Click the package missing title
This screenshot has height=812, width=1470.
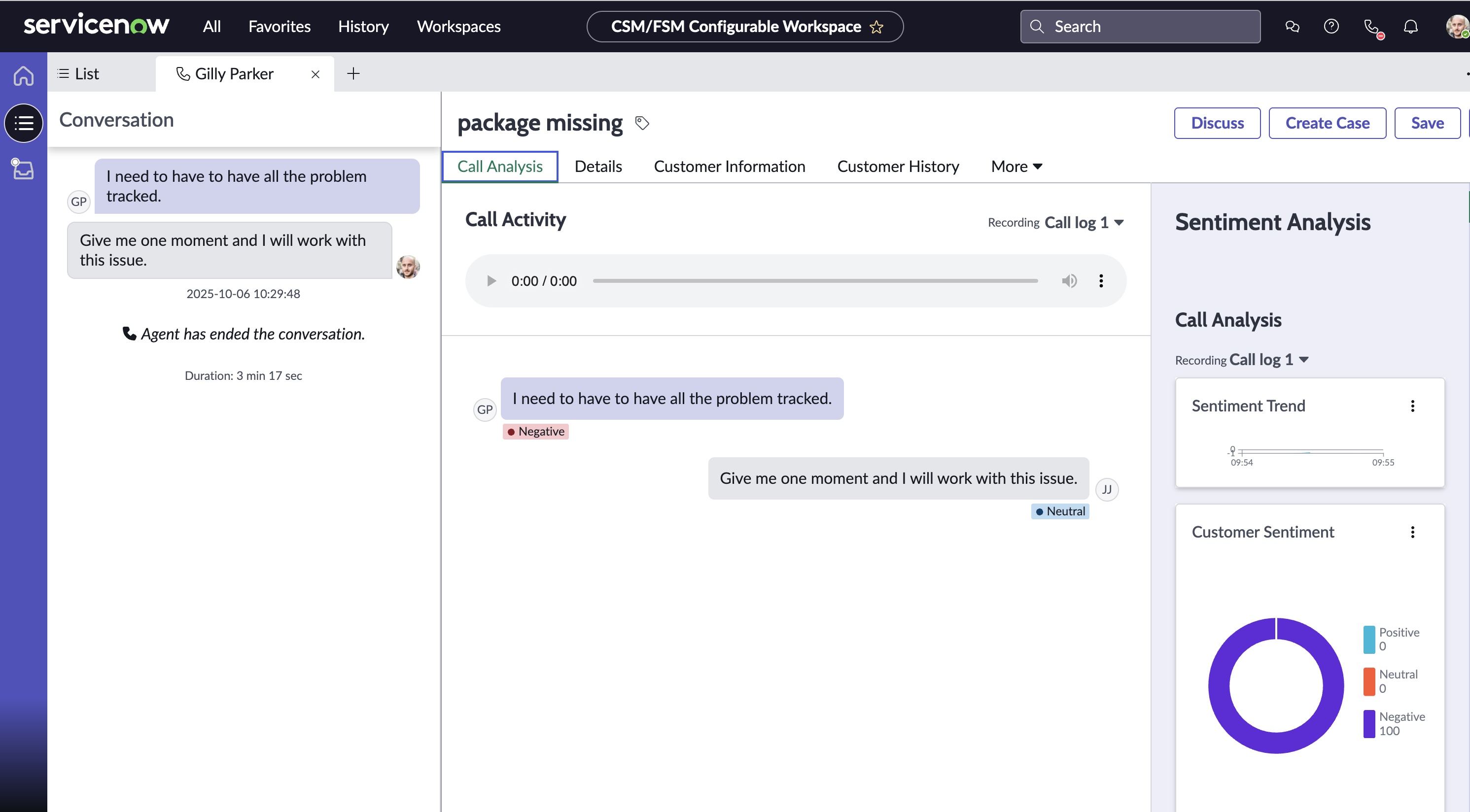pos(540,123)
